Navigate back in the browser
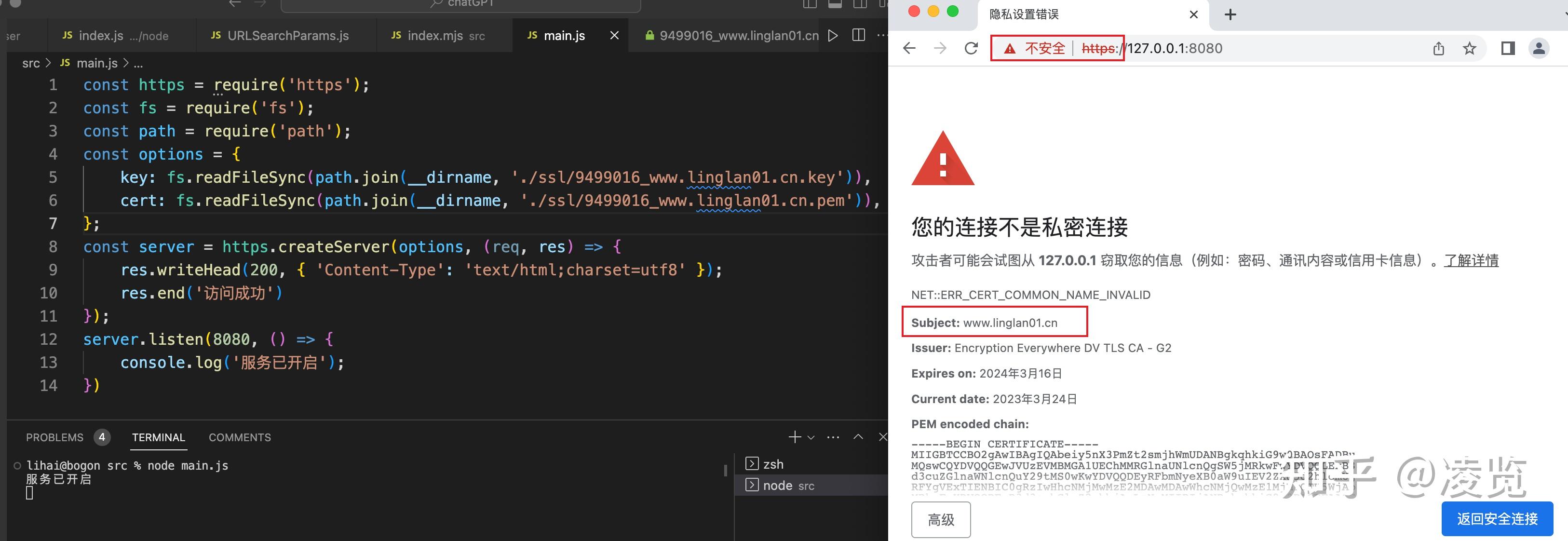1568x541 pixels. coord(909,48)
